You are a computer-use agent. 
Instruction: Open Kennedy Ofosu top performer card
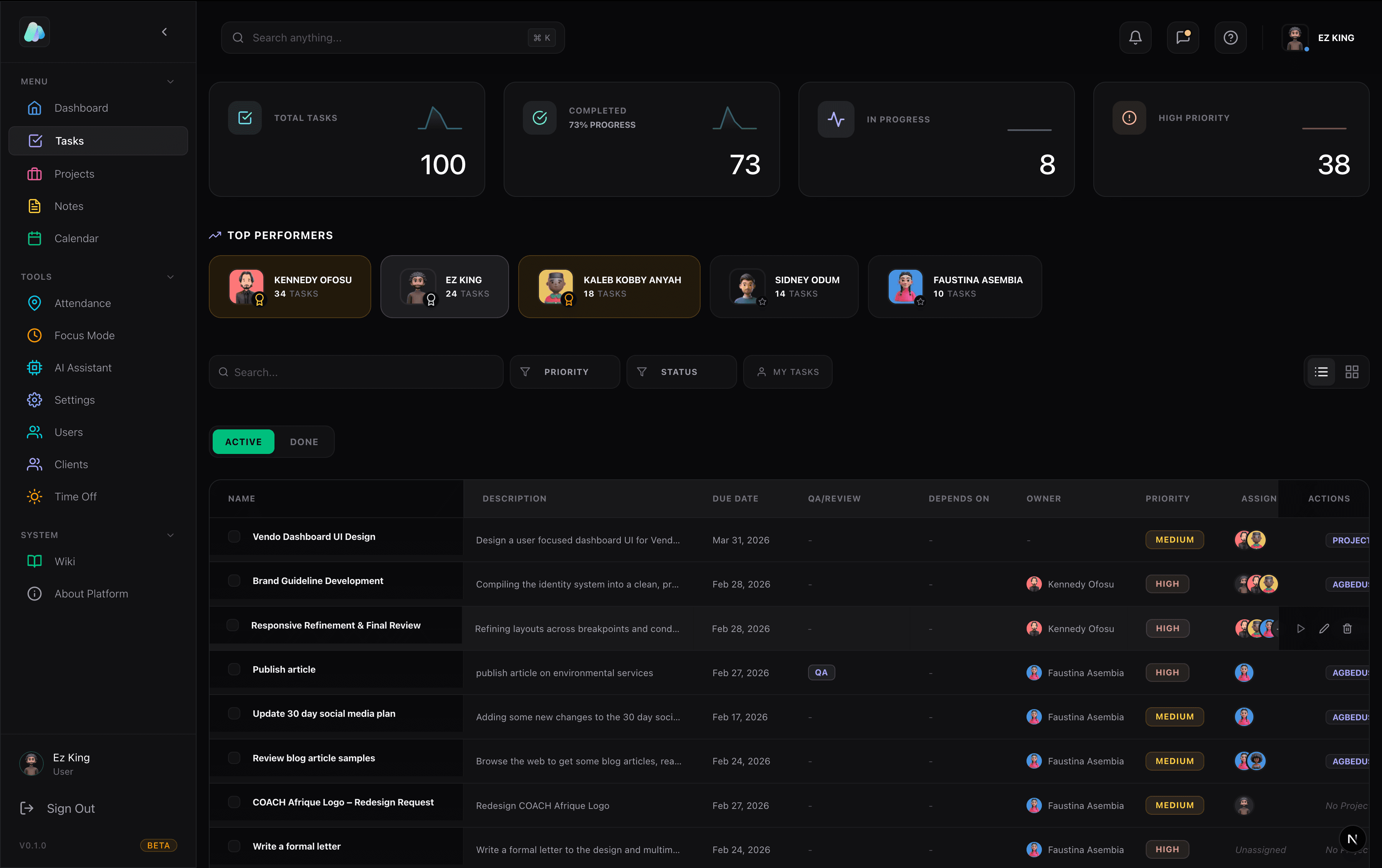coord(290,286)
